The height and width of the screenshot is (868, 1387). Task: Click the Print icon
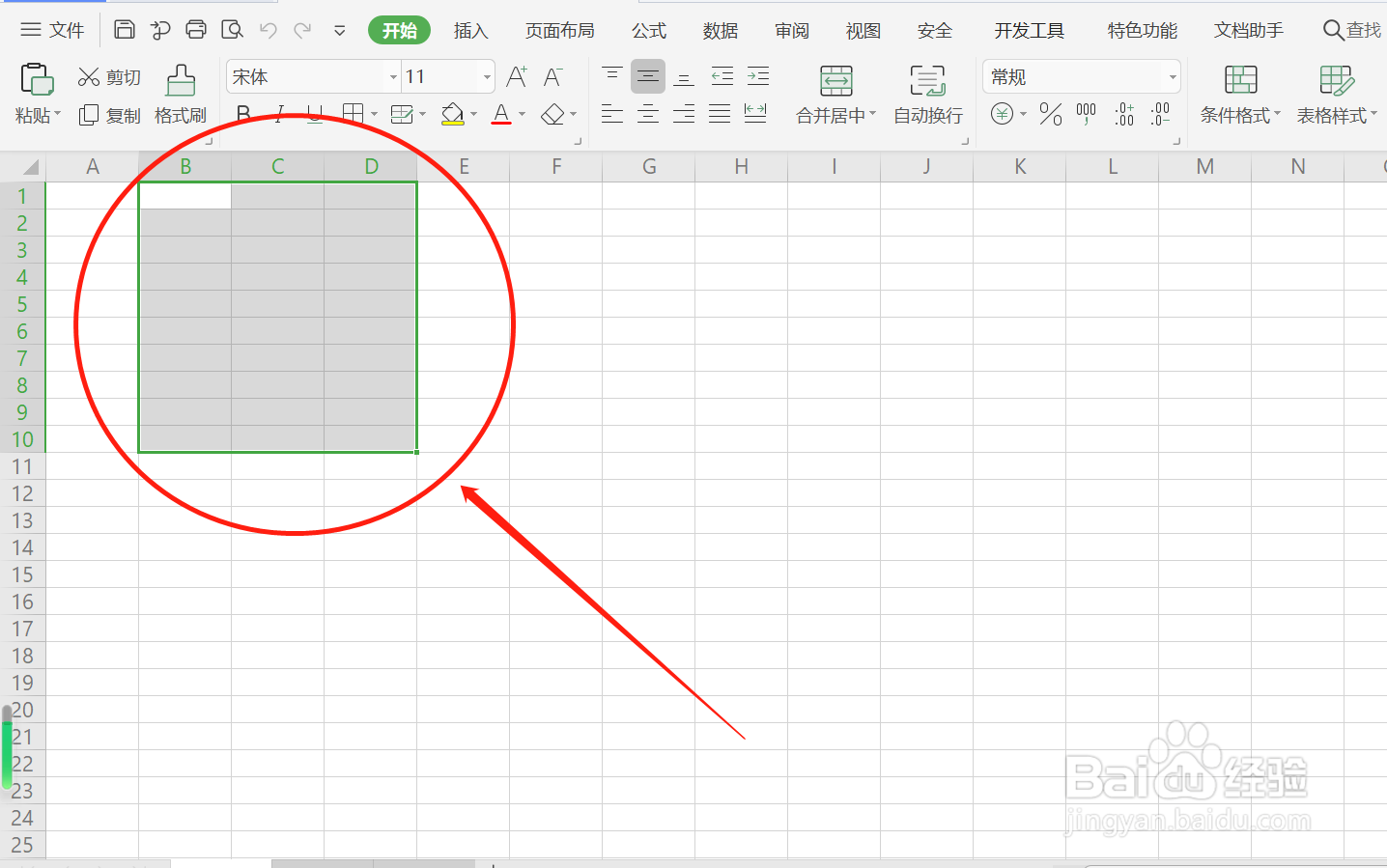pos(196,30)
